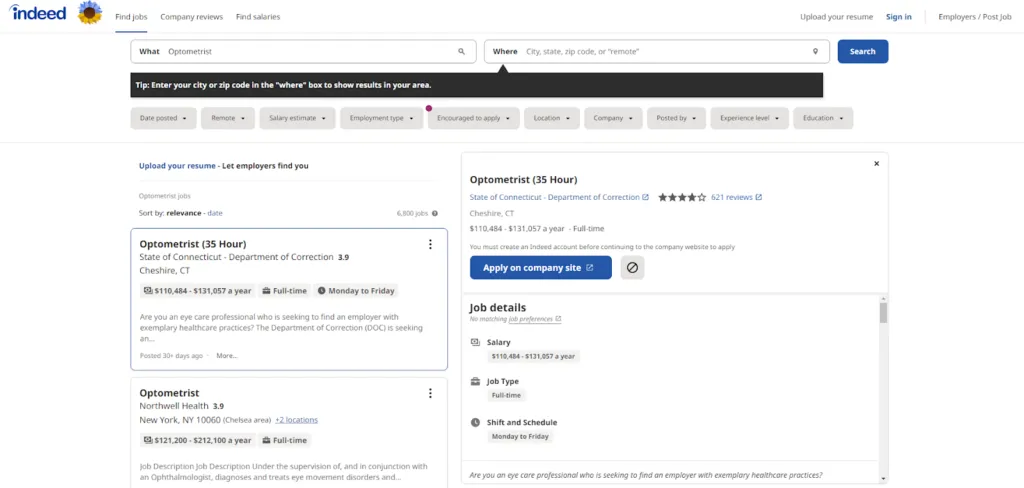
Task: Click the job details panel scrollbar thumb
Action: [x=883, y=313]
